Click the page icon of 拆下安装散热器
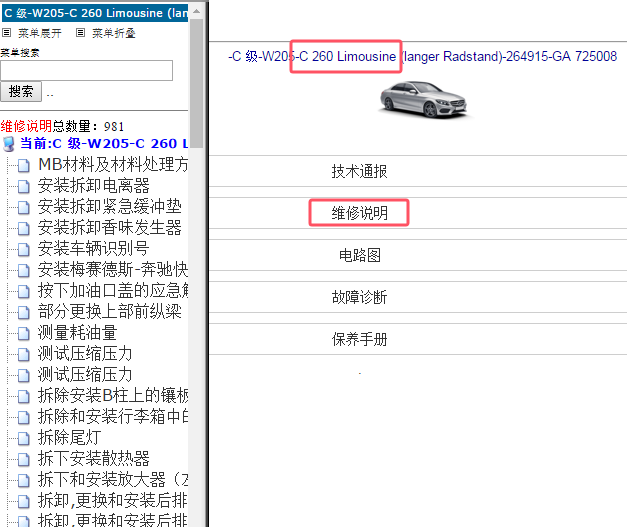This screenshot has height=527, width=627. coord(24,459)
